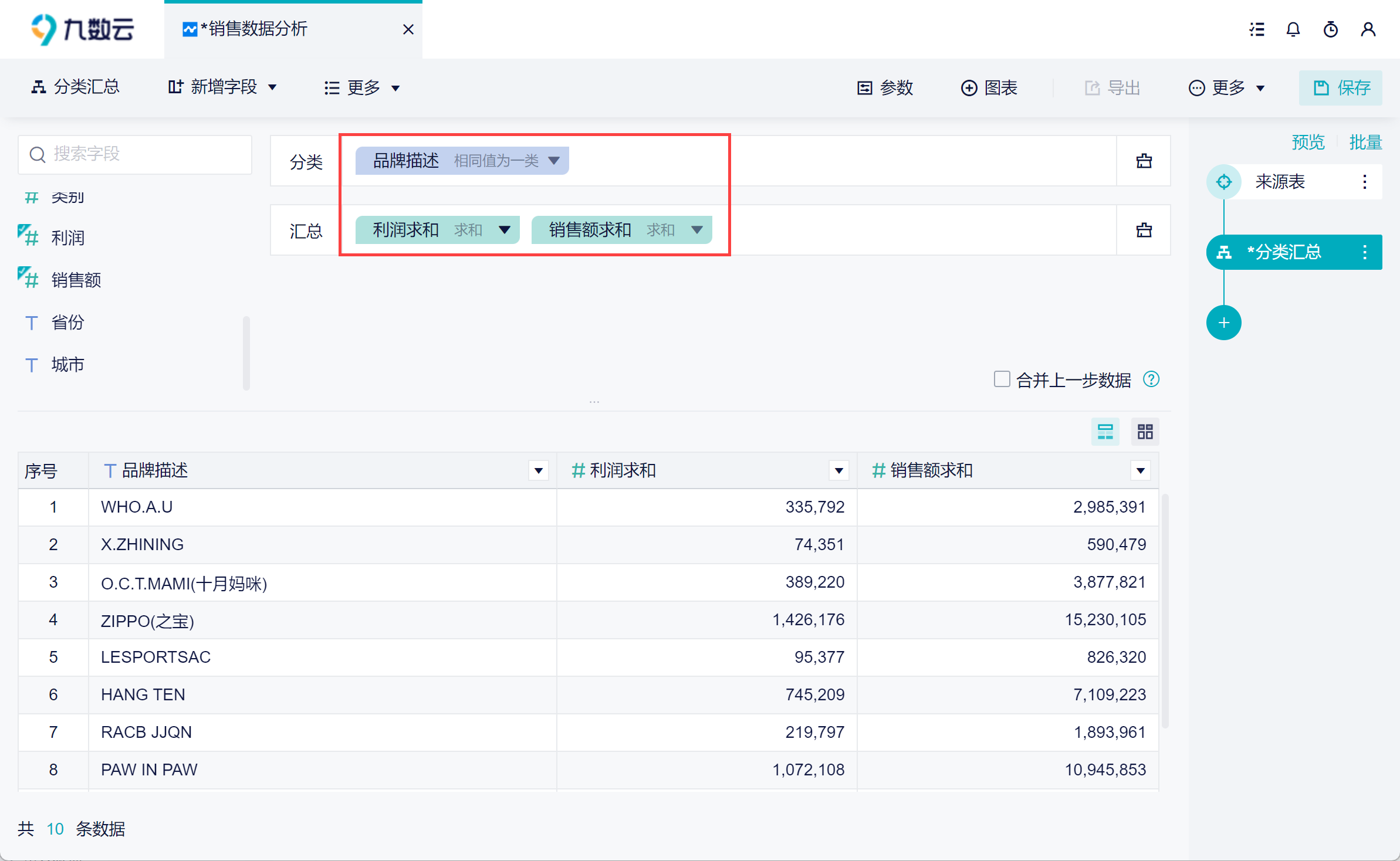Open the task list icon in header

coord(1257,29)
